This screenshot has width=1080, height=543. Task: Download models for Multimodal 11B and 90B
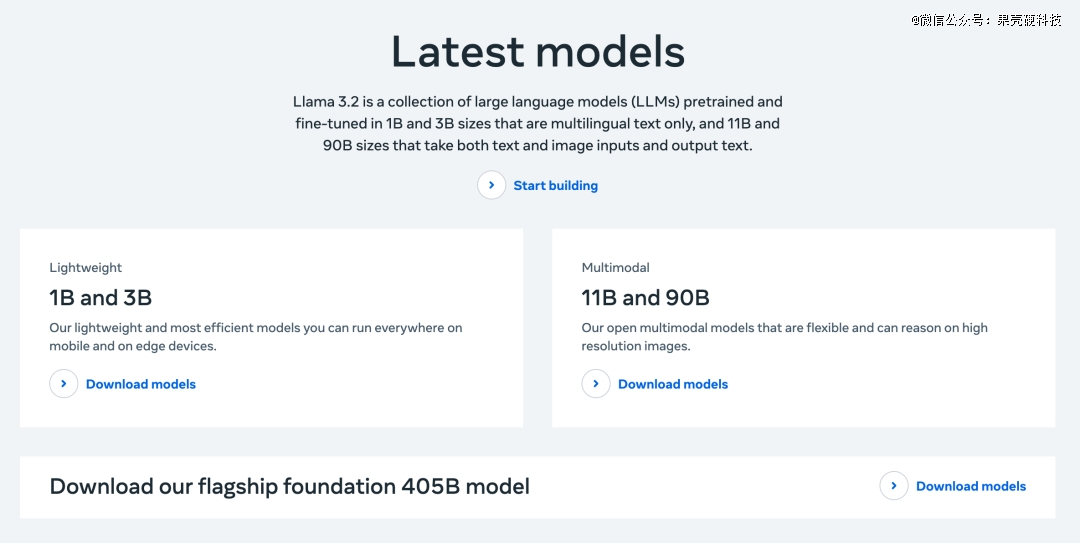click(673, 385)
